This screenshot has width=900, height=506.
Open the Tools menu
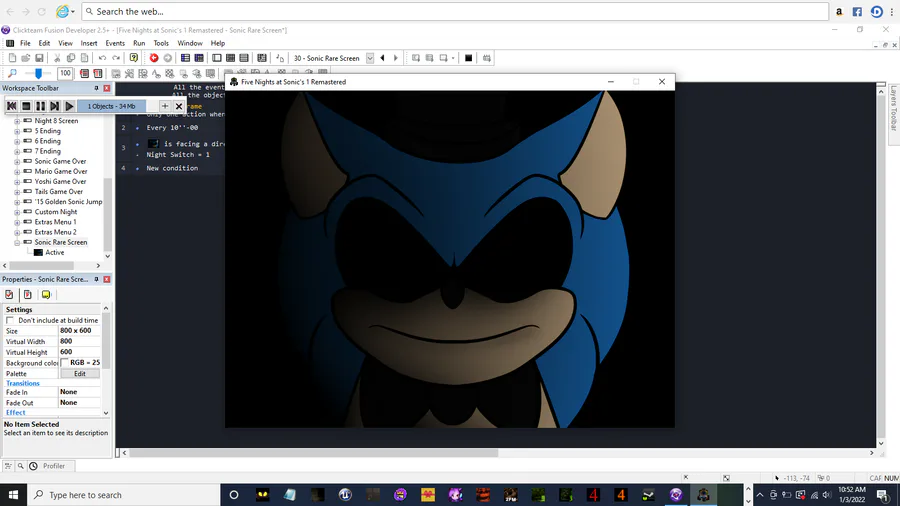tap(161, 43)
